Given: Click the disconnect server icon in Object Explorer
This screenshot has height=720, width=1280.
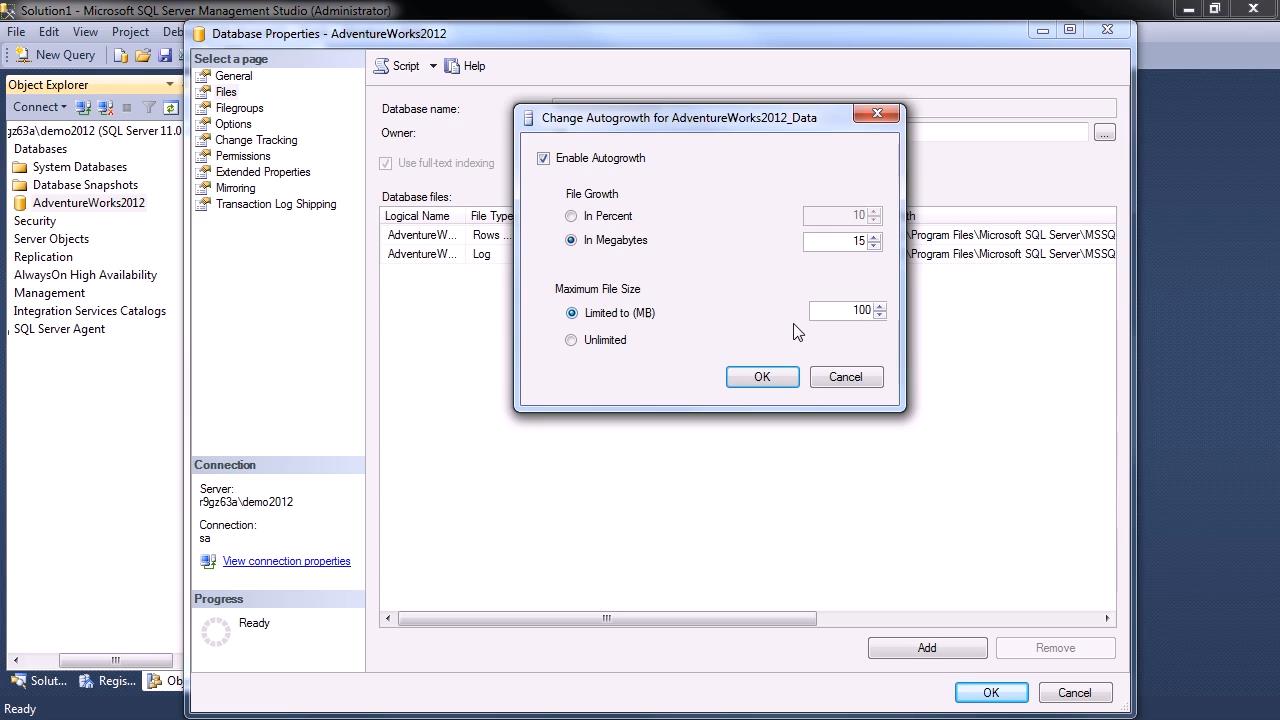Looking at the screenshot, I should (x=104, y=107).
